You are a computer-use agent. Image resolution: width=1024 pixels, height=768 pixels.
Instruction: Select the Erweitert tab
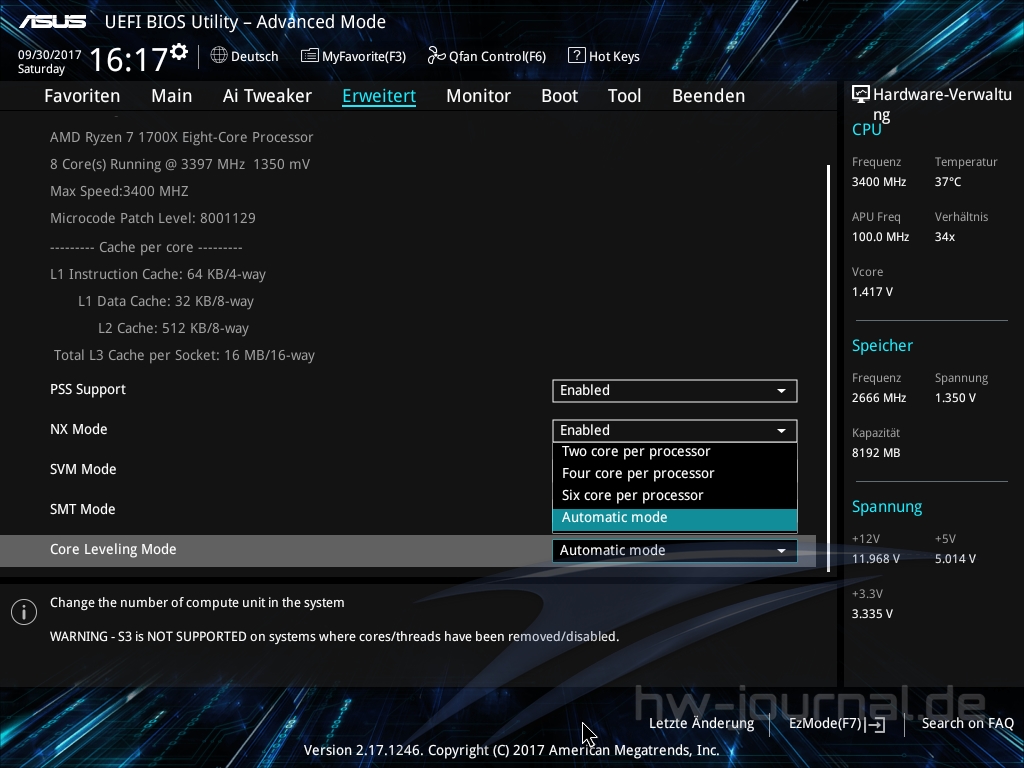(x=379, y=96)
